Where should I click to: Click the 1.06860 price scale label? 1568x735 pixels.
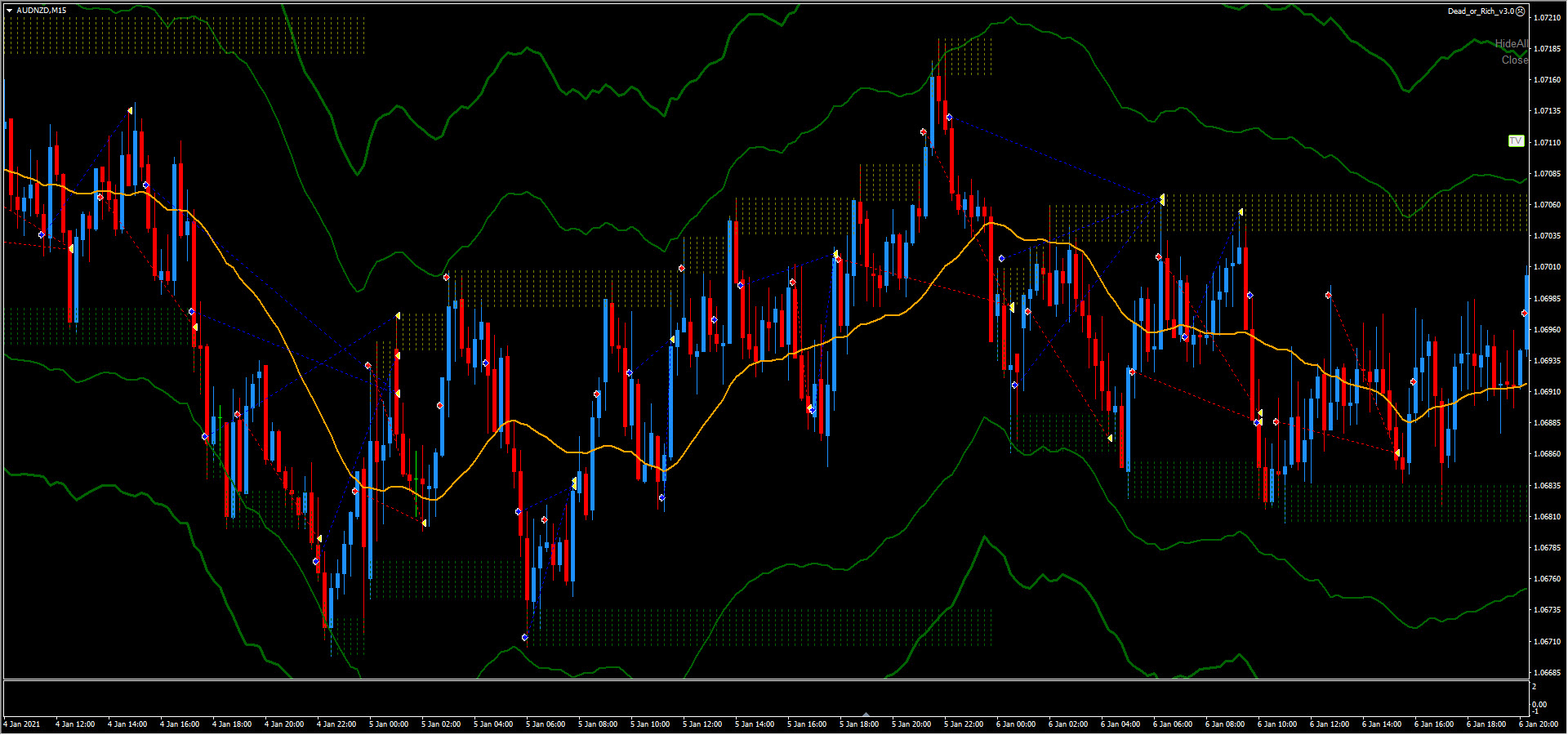[1547, 454]
